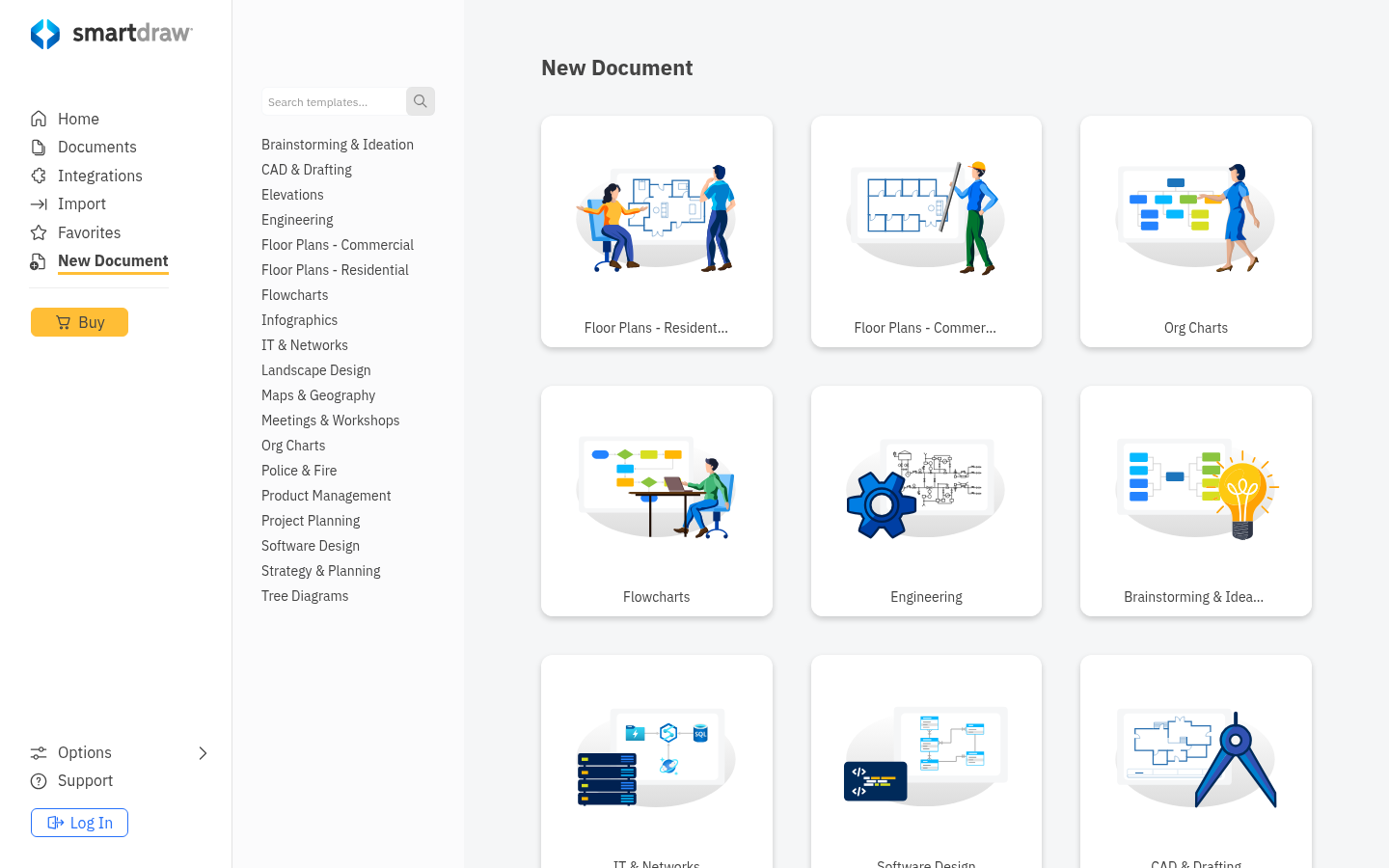Screen dimensions: 1389x868
Task: Choose Police & Fire category
Action: (299, 471)
